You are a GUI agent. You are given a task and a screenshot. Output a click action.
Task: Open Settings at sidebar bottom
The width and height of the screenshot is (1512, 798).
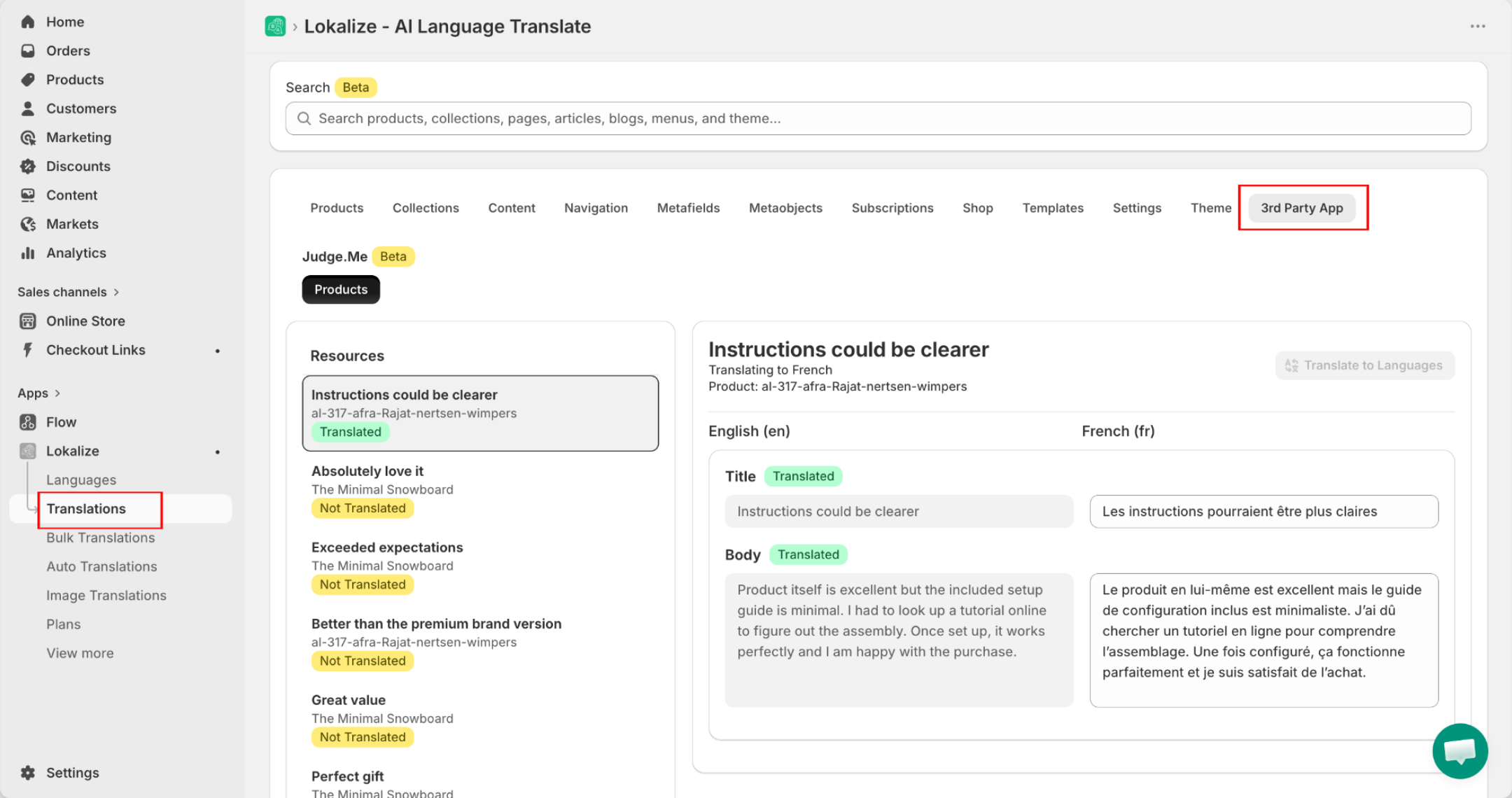point(73,773)
